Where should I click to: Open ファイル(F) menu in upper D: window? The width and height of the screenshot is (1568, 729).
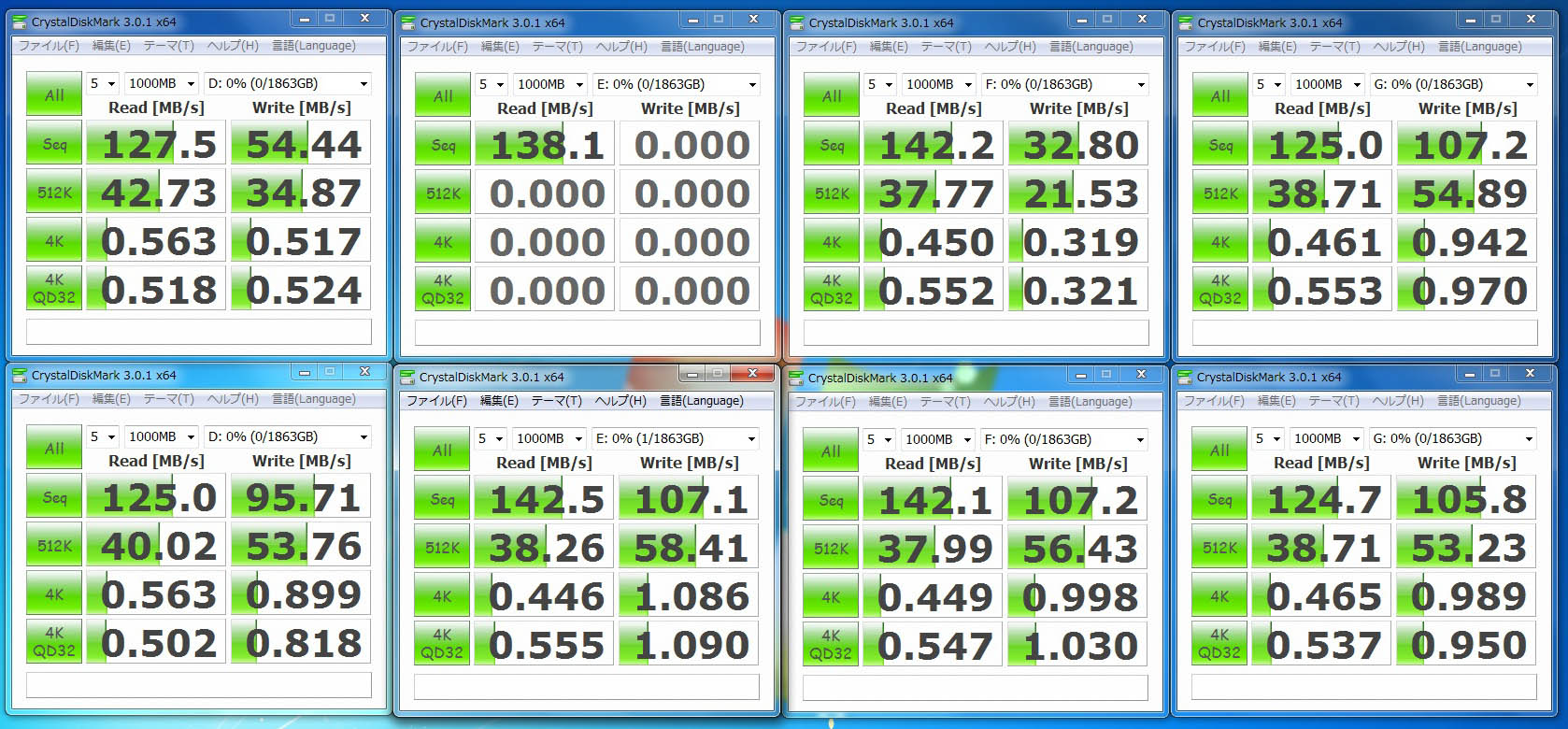(50, 46)
